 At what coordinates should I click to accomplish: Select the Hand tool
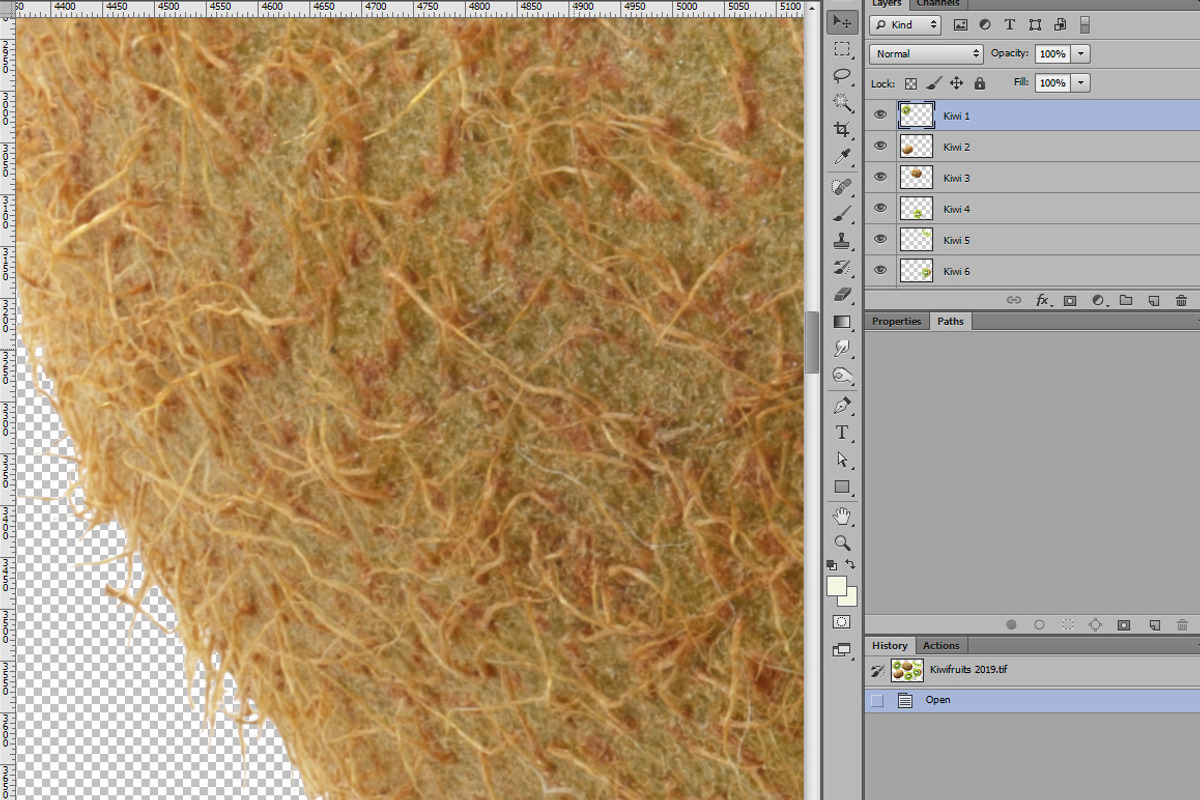[843, 516]
